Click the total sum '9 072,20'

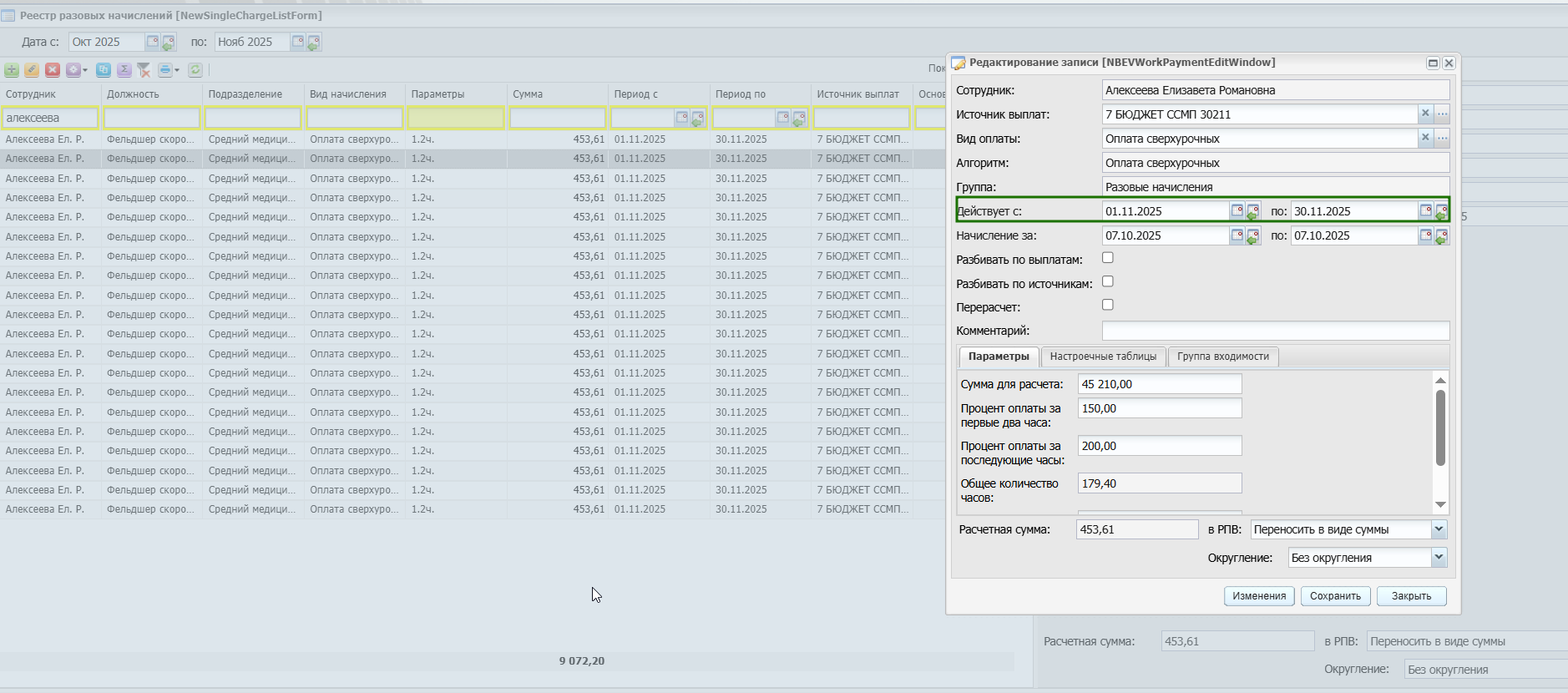(582, 660)
